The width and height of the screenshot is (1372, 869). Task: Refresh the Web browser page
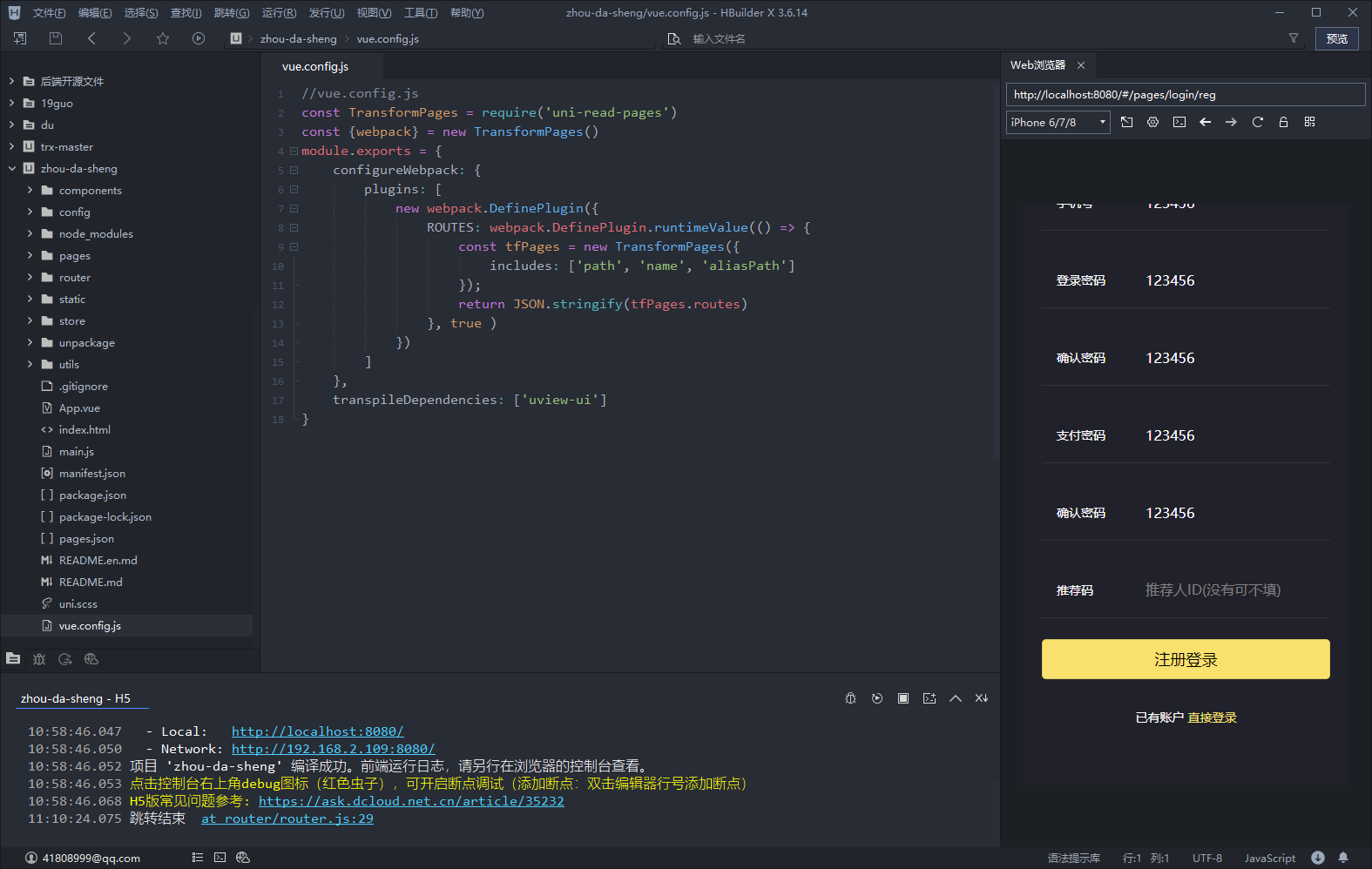tap(1258, 122)
